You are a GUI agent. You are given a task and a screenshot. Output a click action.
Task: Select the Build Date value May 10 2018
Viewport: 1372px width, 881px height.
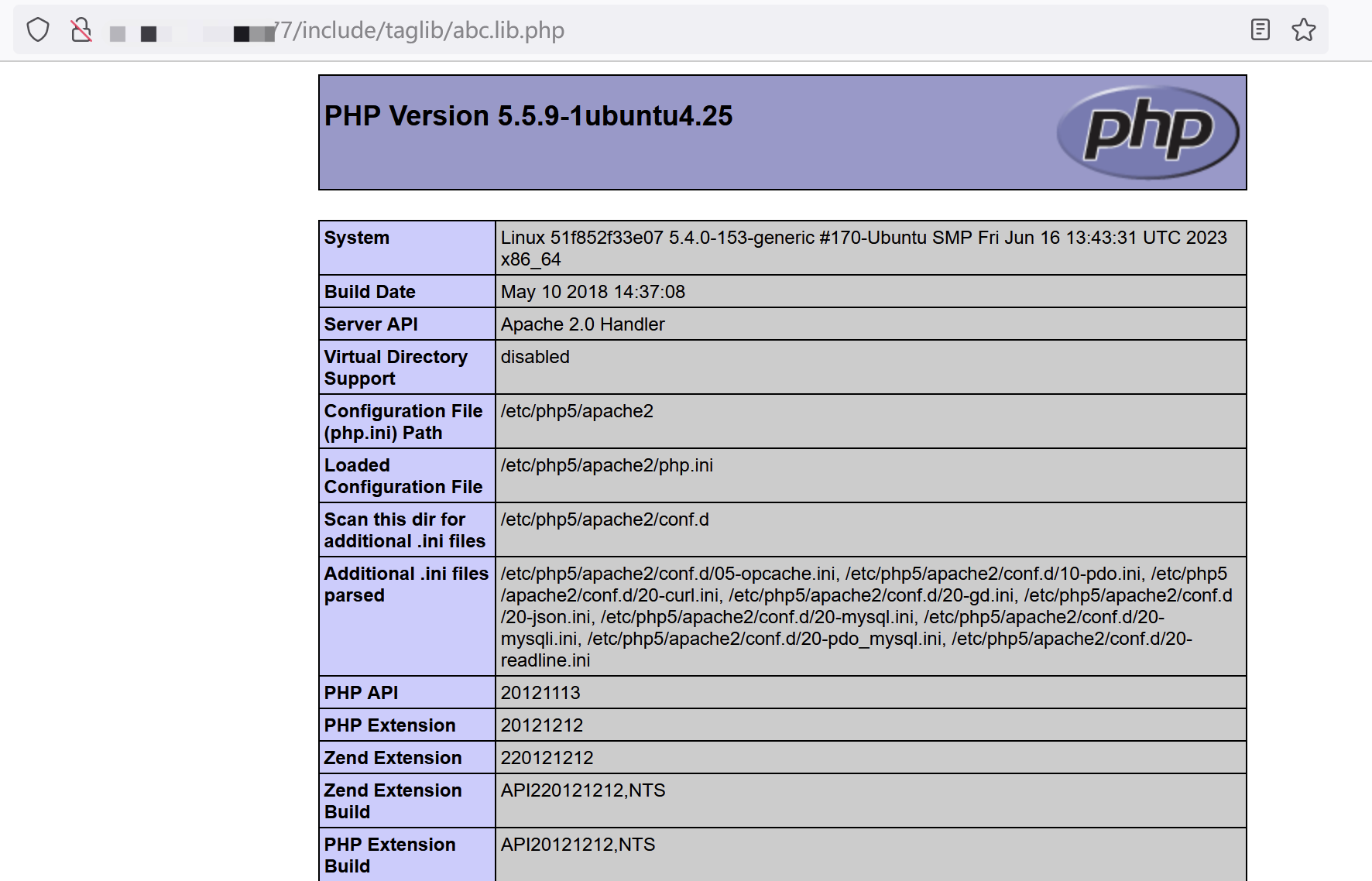[x=592, y=292]
